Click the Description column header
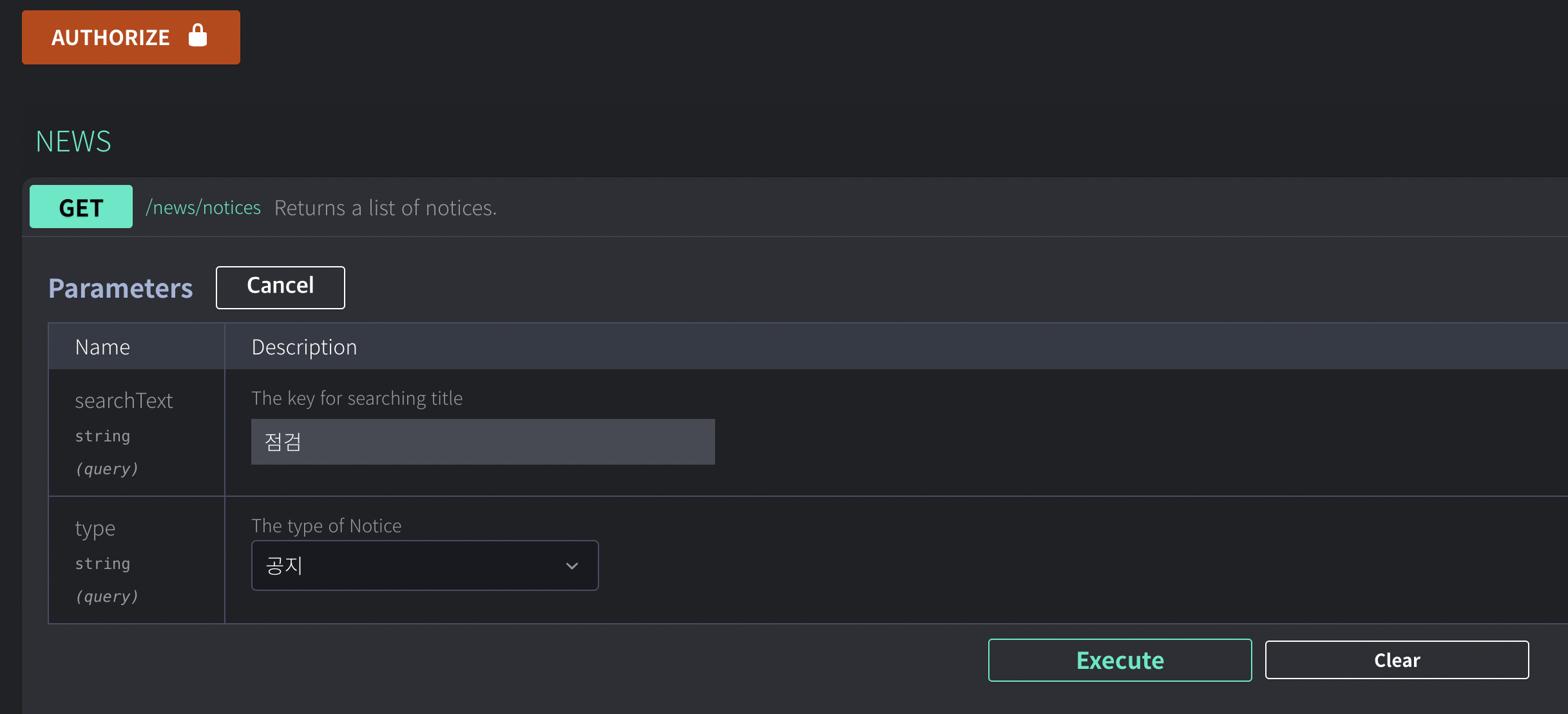The height and width of the screenshot is (714, 1568). [303, 346]
